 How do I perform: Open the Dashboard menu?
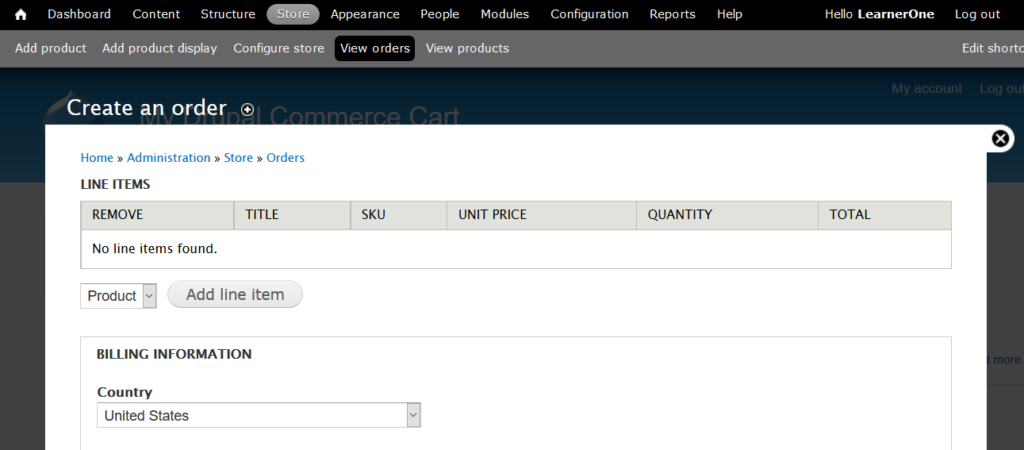click(79, 14)
